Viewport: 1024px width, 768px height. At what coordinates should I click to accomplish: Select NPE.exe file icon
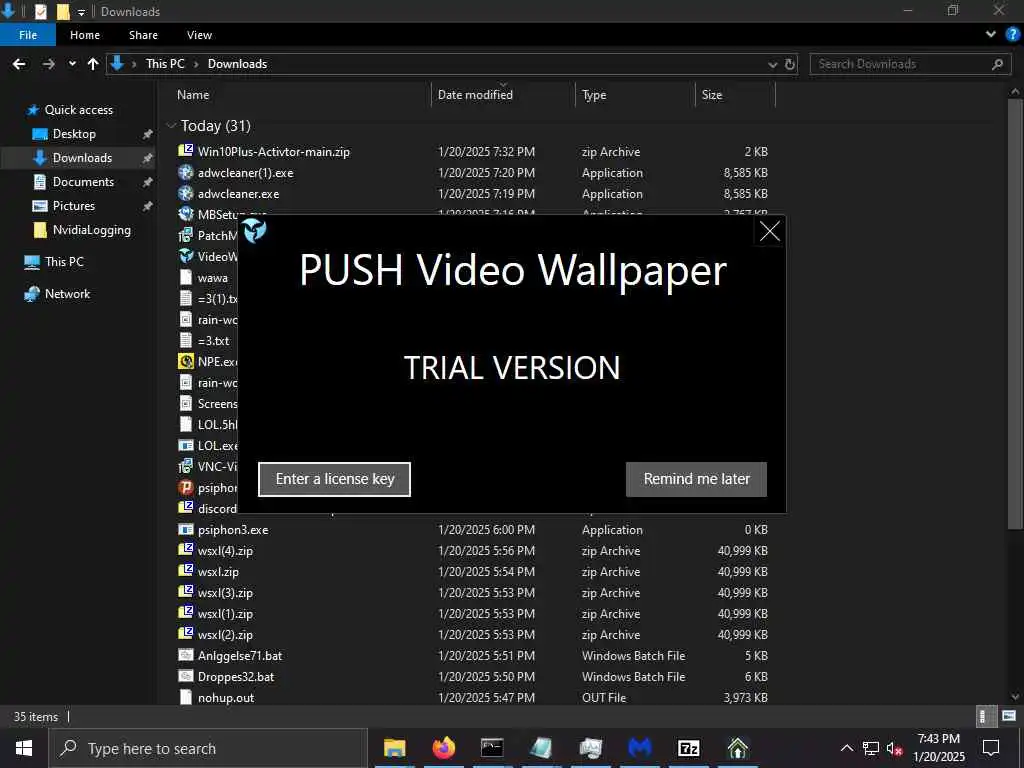[x=185, y=361]
